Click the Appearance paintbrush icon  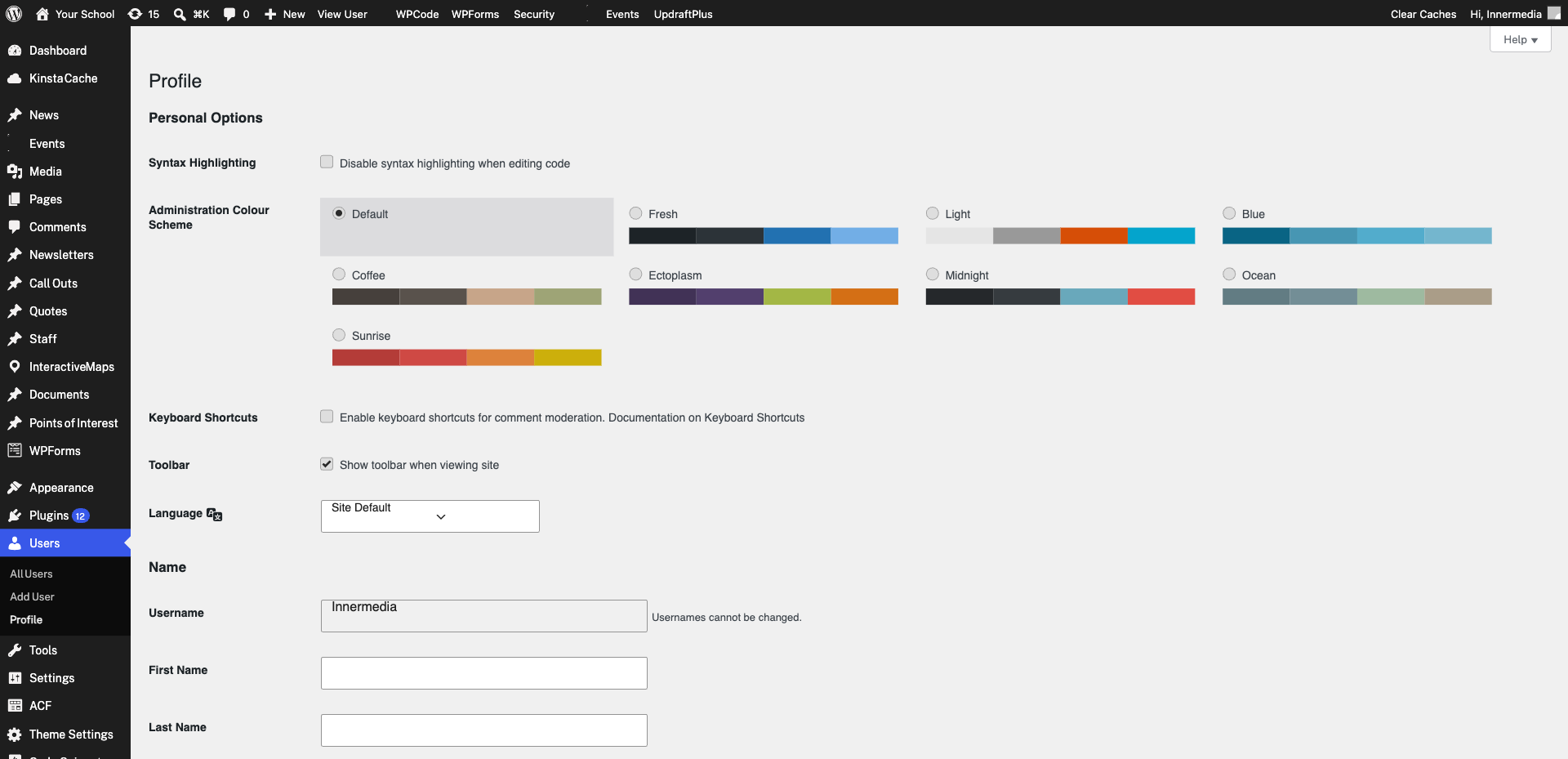pyautogui.click(x=15, y=488)
